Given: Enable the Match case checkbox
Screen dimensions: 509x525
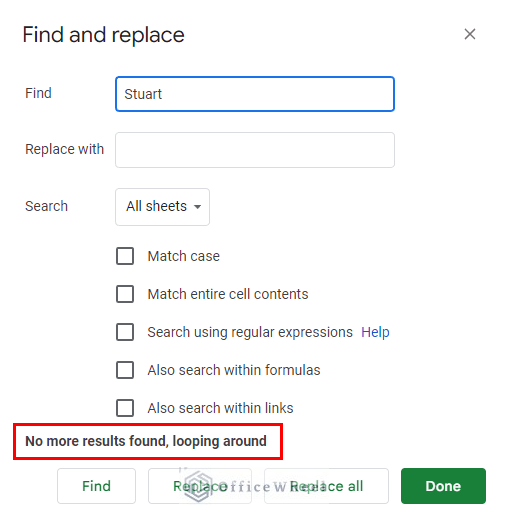Looking at the screenshot, I should [x=125, y=256].
